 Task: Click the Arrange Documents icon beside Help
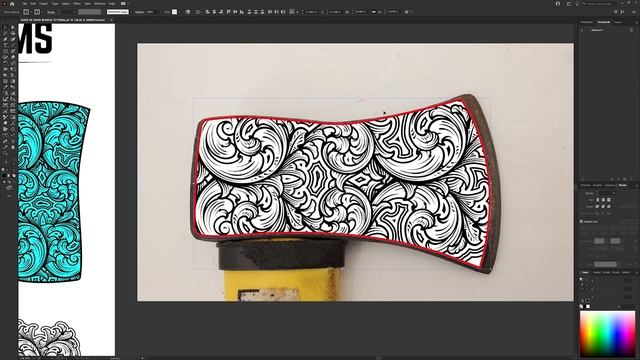click(123, 4)
